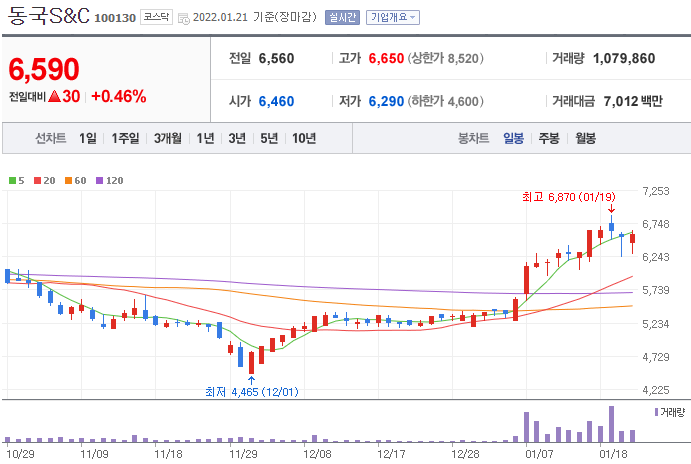The height and width of the screenshot is (464, 691).
Task: Click the blue candlestick at the 6,870 high
Action: 611,227
